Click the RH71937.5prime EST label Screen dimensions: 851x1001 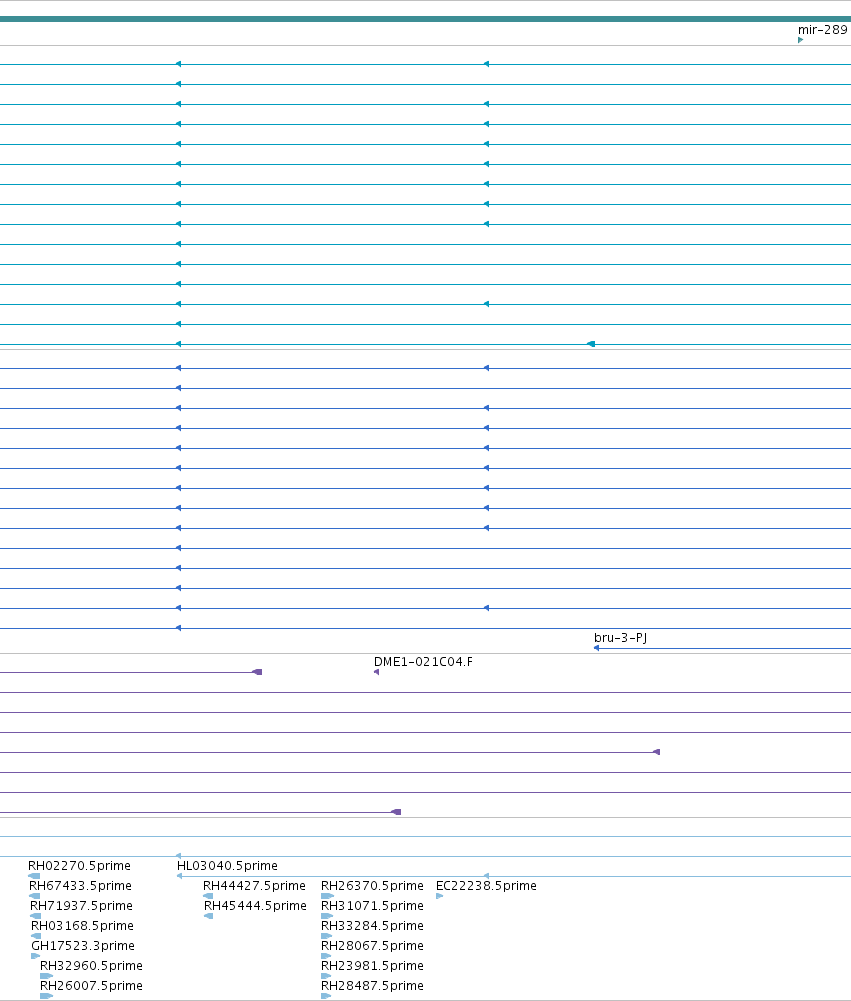(x=81, y=906)
